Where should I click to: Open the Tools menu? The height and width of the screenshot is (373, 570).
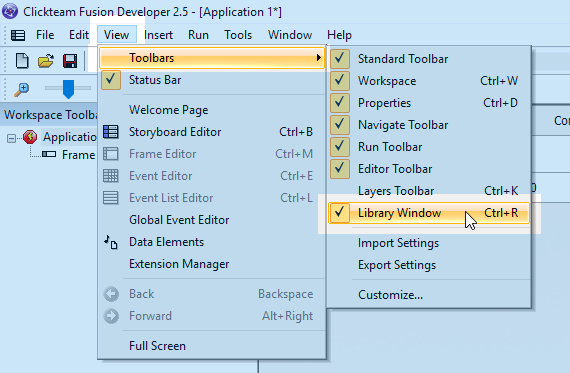point(238,35)
